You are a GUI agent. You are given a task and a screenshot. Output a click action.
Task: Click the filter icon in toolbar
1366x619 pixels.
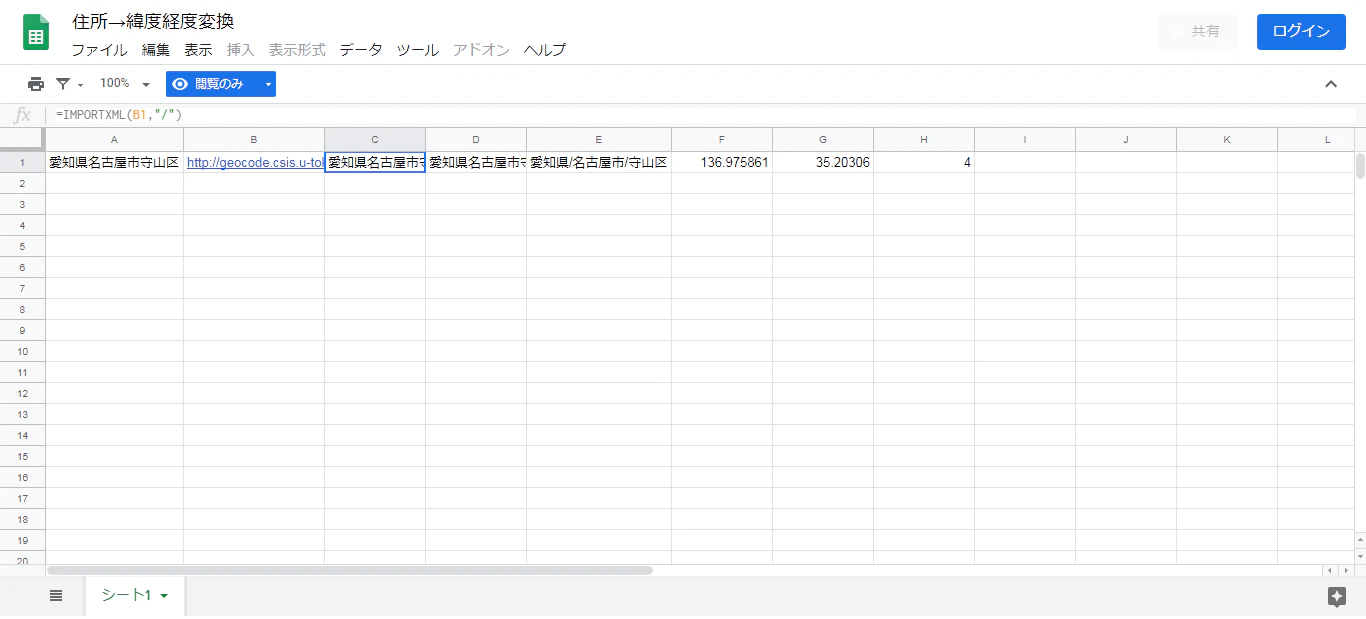[x=64, y=84]
